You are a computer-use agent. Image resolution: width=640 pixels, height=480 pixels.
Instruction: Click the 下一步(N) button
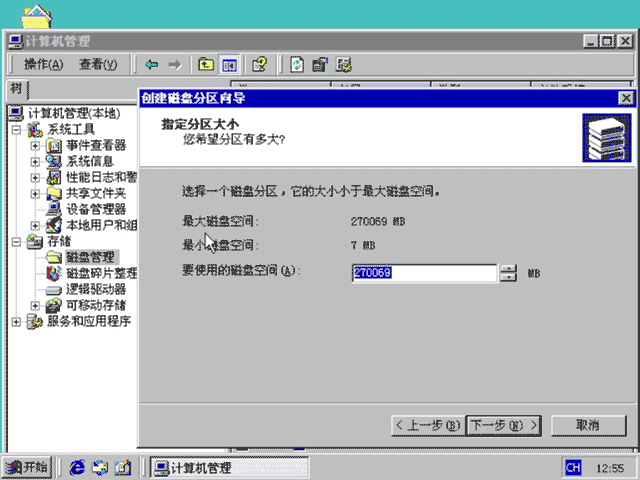tap(504, 426)
